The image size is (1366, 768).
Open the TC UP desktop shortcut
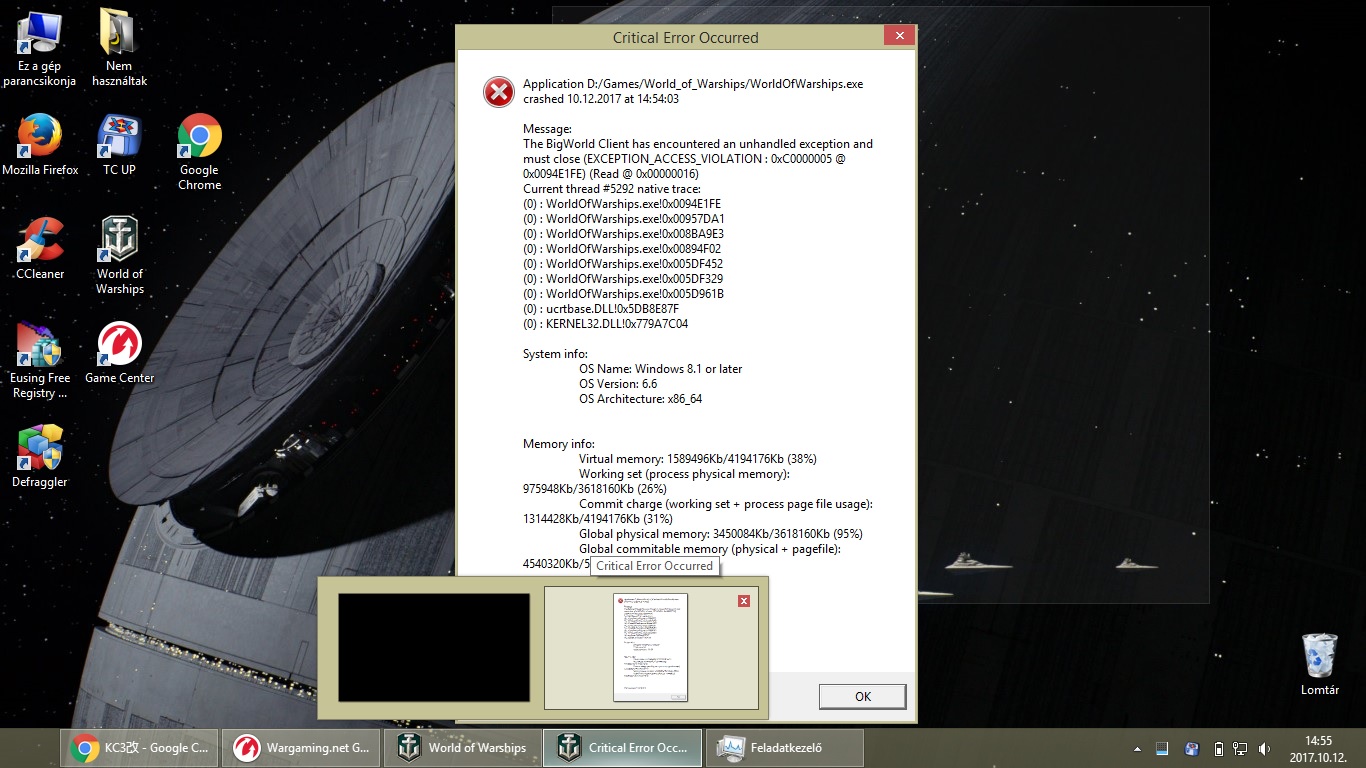click(x=120, y=146)
